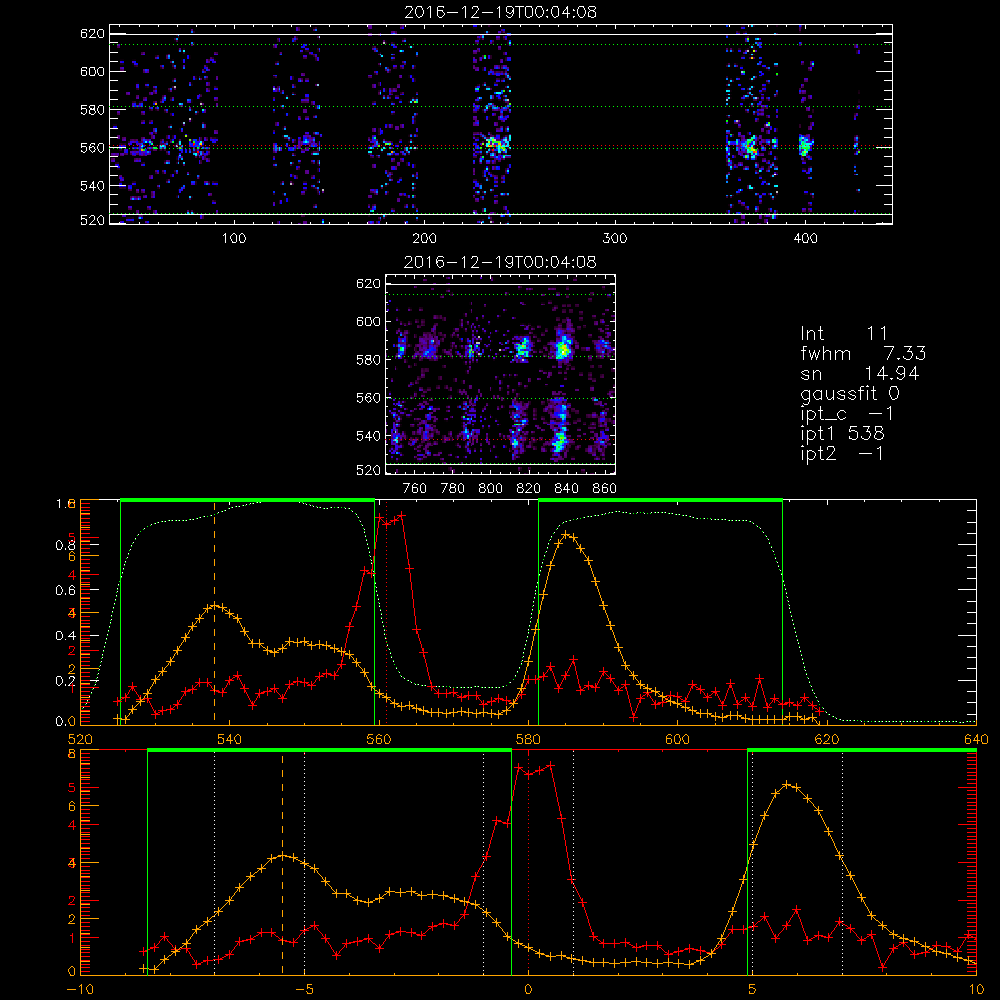Click the brightest blob near 840 in the middle image
Viewport: 1000px width, 1000px height.
pyautogui.click(x=562, y=349)
